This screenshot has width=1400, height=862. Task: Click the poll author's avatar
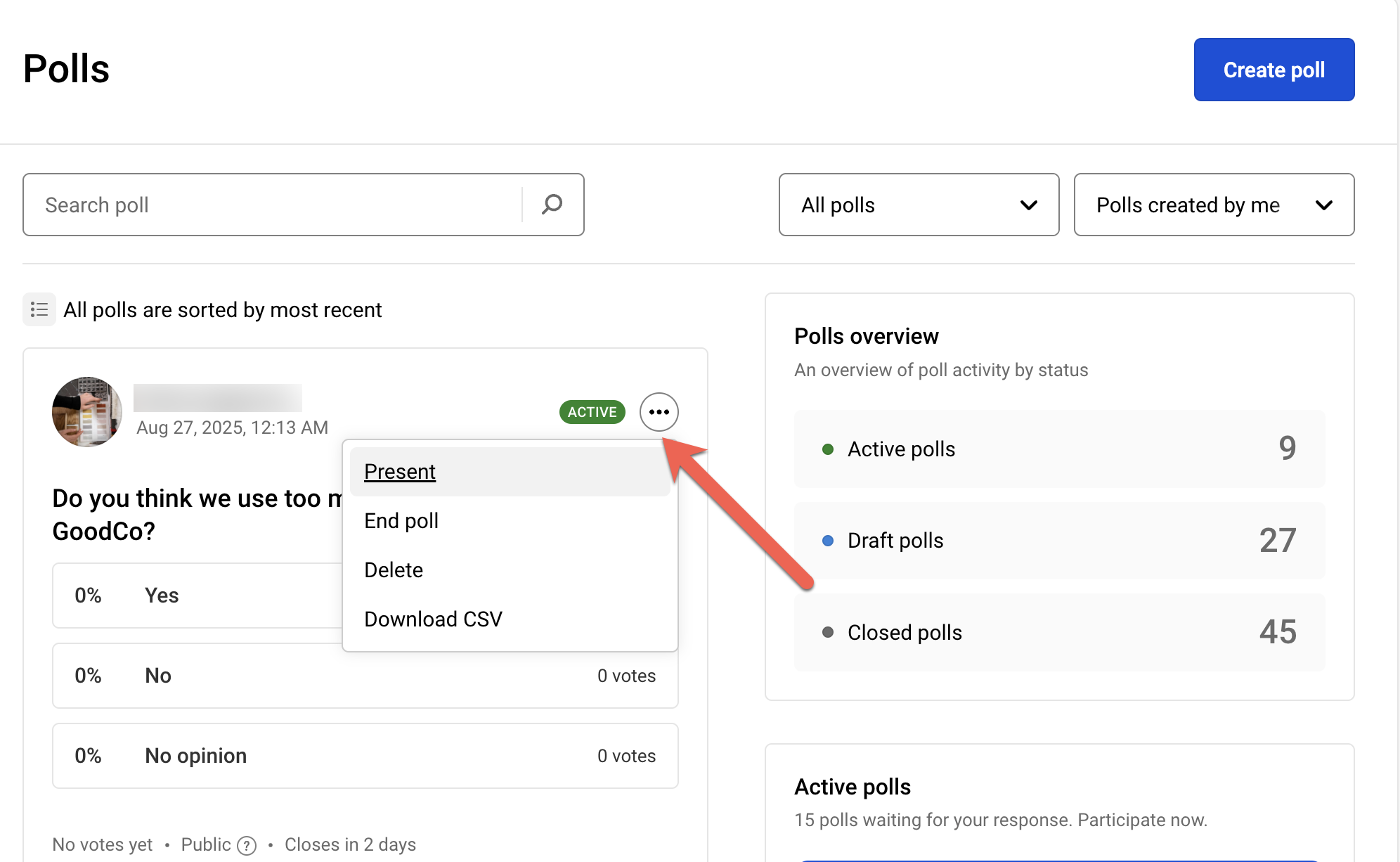click(x=87, y=412)
